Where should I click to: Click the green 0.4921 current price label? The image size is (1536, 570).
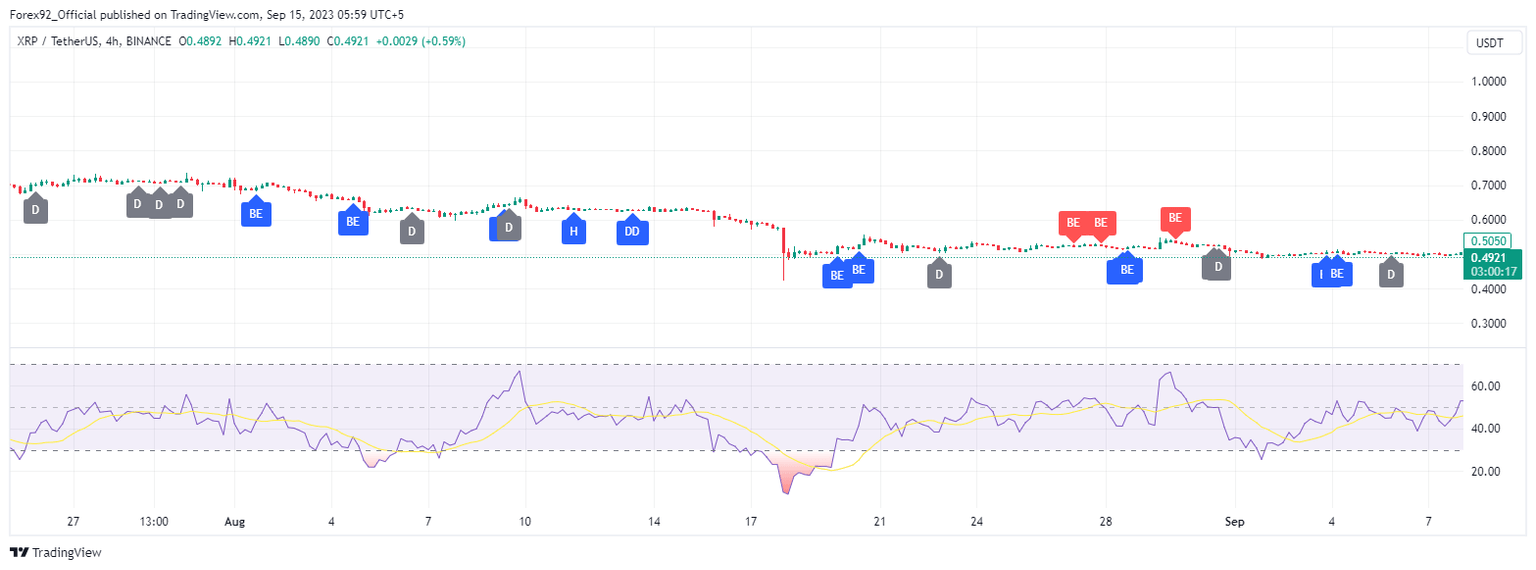point(1488,257)
